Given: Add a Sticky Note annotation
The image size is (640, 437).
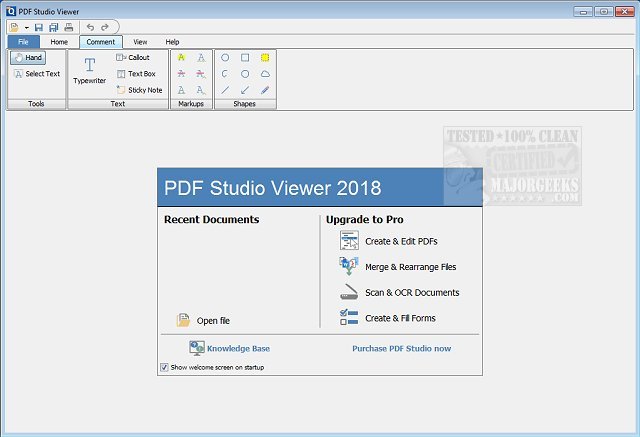Looking at the screenshot, I should pyautogui.click(x=140, y=90).
